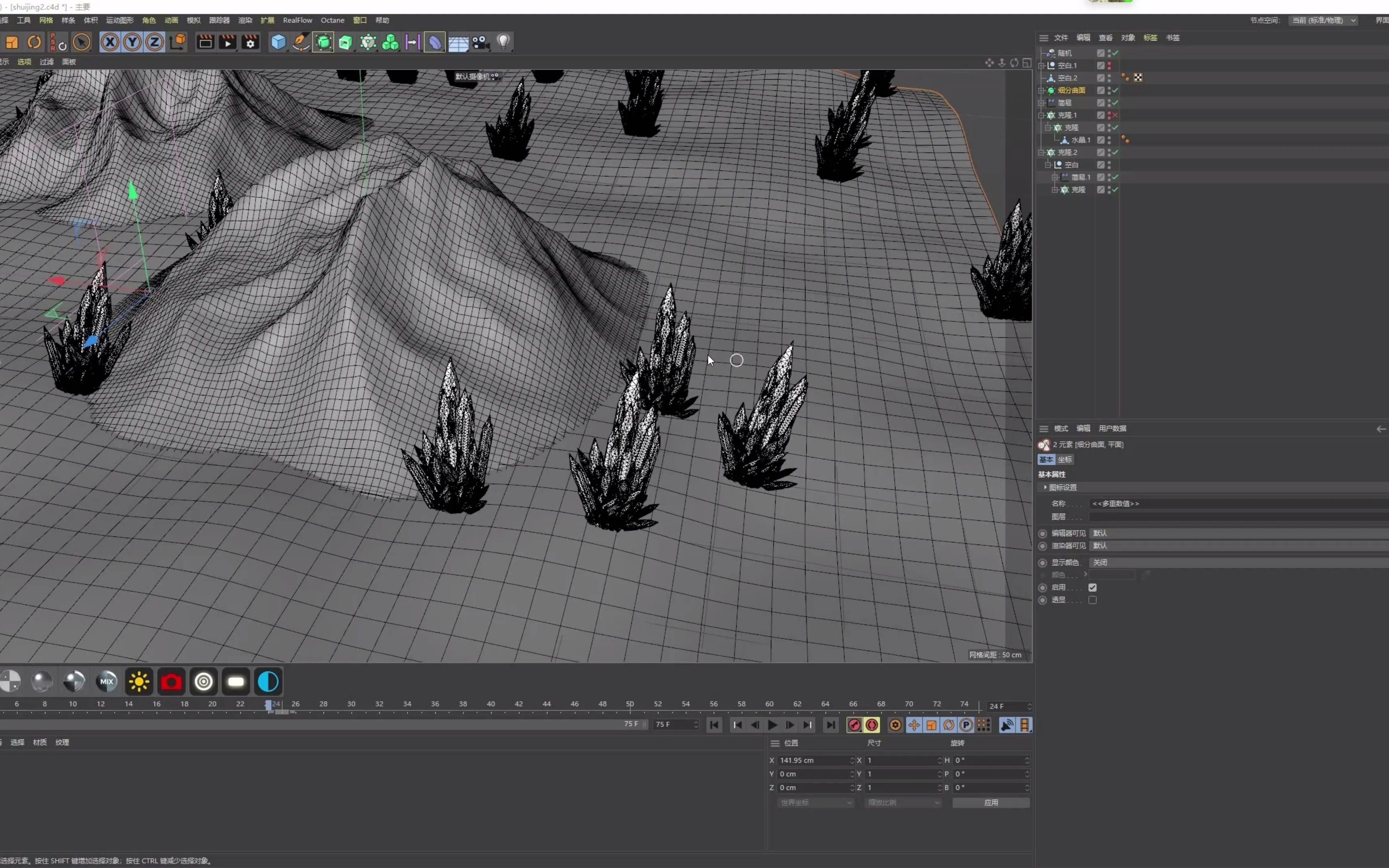Screen dimensions: 1389x868
Task: Switch to the 坐标 attribute tab
Action: click(x=1065, y=460)
